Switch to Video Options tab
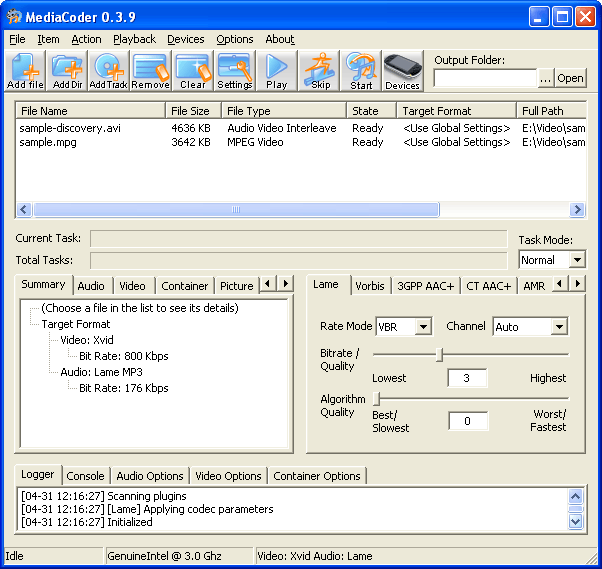The width and height of the screenshot is (602, 569). 228,476
